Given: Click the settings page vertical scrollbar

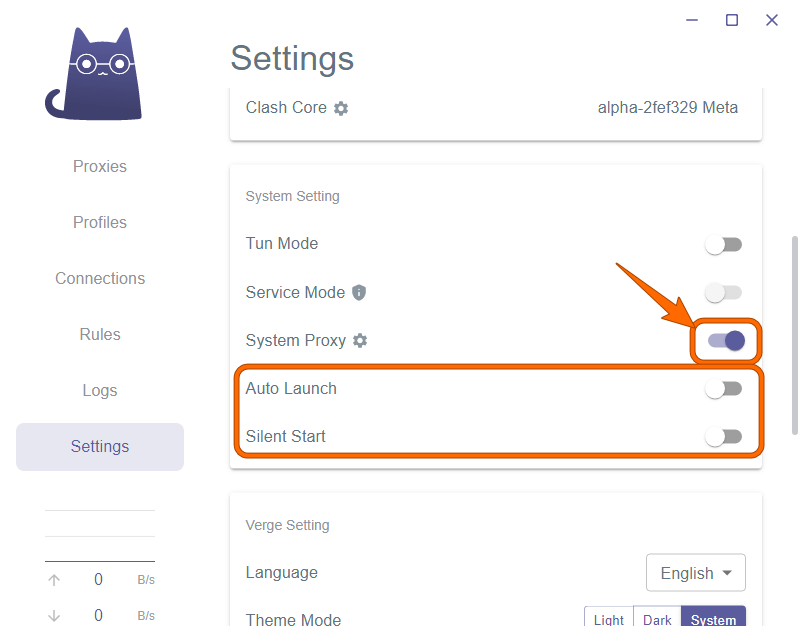Looking at the screenshot, I should pos(795,335).
